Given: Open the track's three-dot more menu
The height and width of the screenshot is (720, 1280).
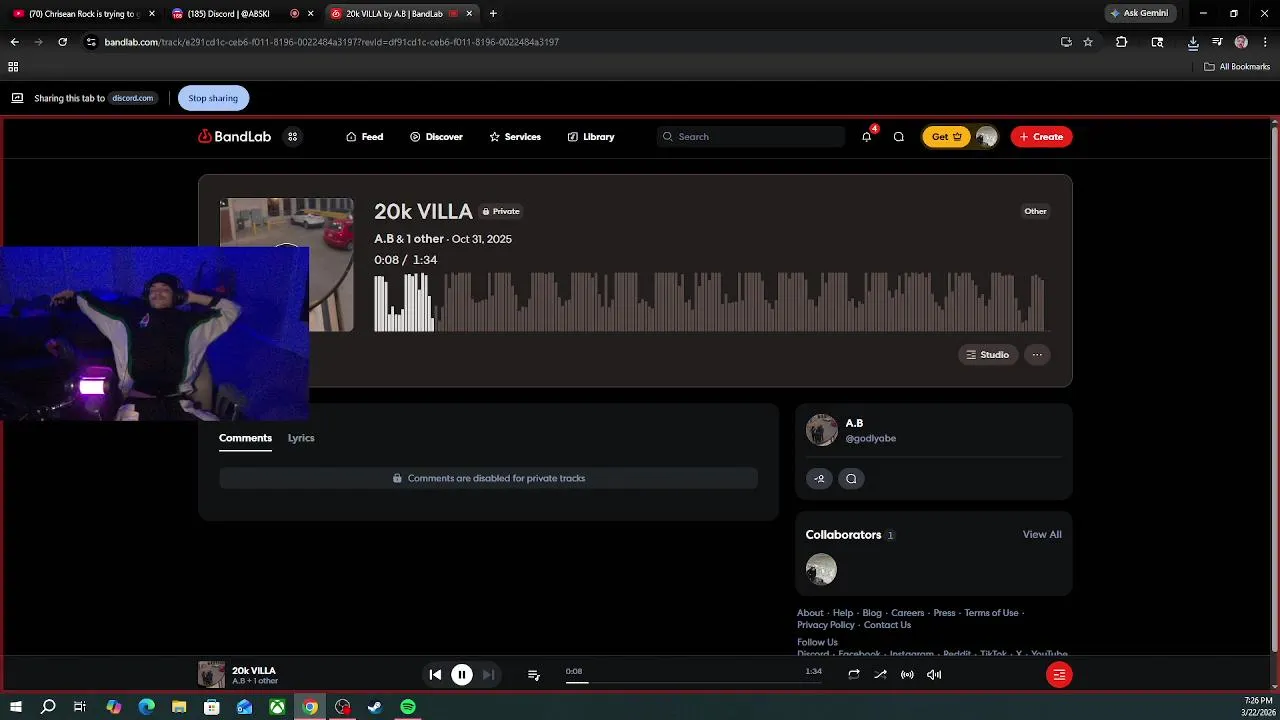Looking at the screenshot, I should pyautogui.click(x=1037, y=355).
